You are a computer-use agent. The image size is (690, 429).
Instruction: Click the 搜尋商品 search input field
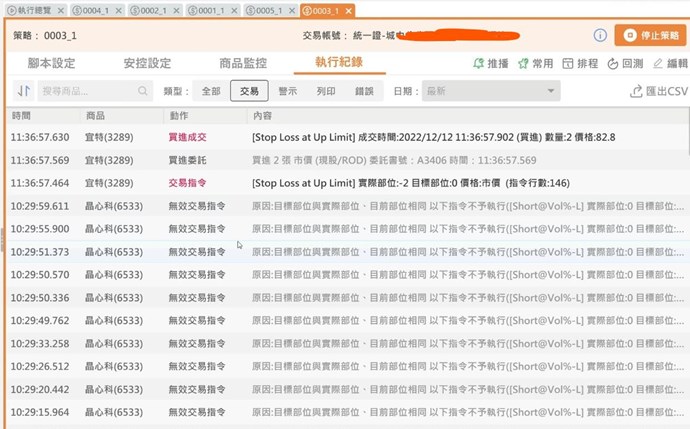pyautogui.click(x=92, y=91)
